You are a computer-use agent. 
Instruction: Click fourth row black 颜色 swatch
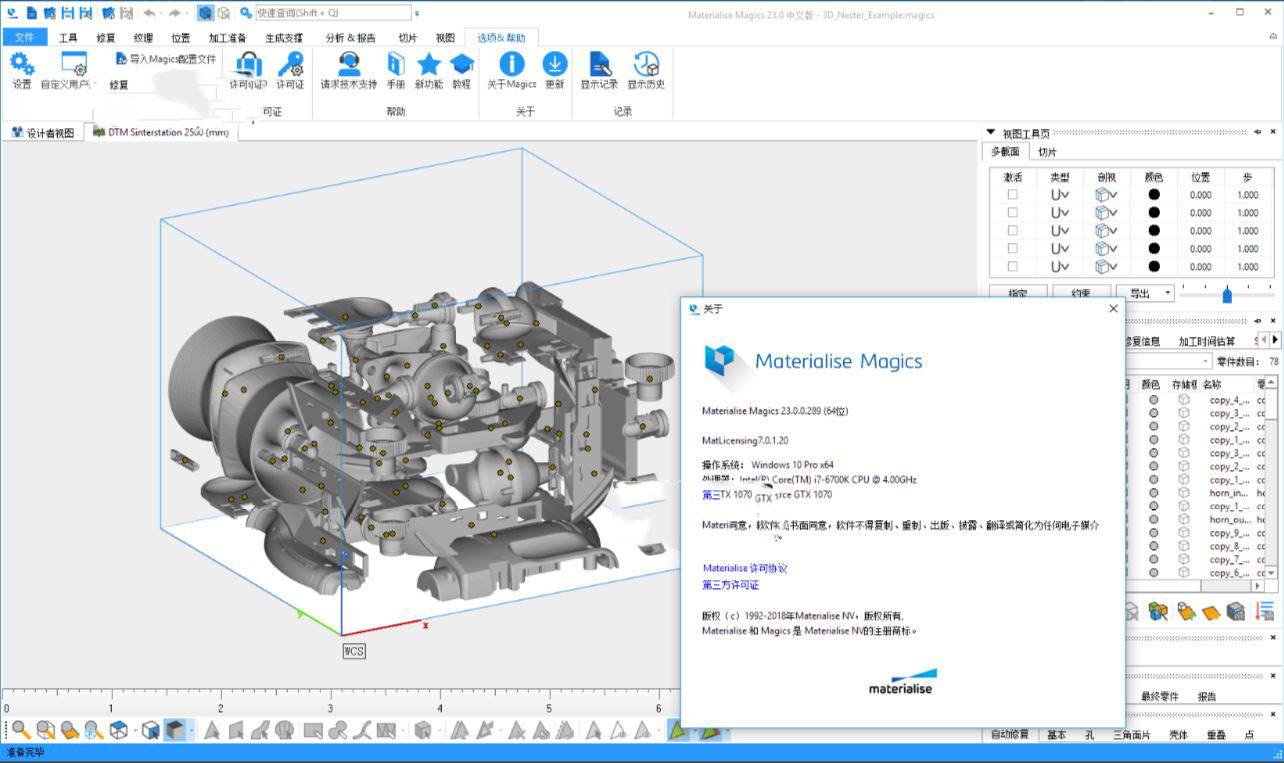click(x=1154, y=249)
